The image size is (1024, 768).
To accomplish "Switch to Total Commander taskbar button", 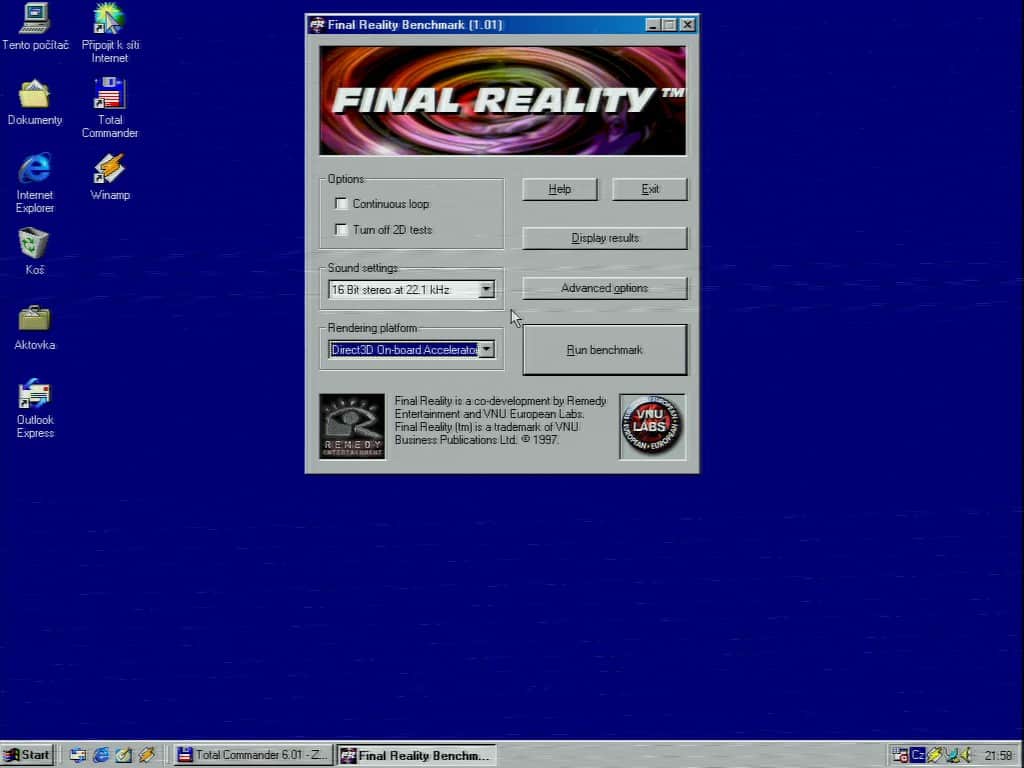I will point(253,755).
